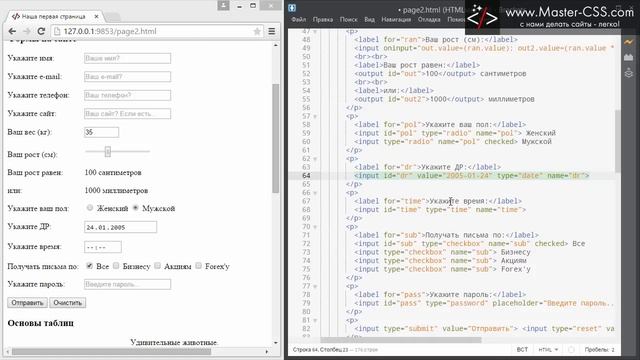This screenshot has height=360, width=640.
Task: Start Brackets Live Preview lightning icon
Action: 629,42
